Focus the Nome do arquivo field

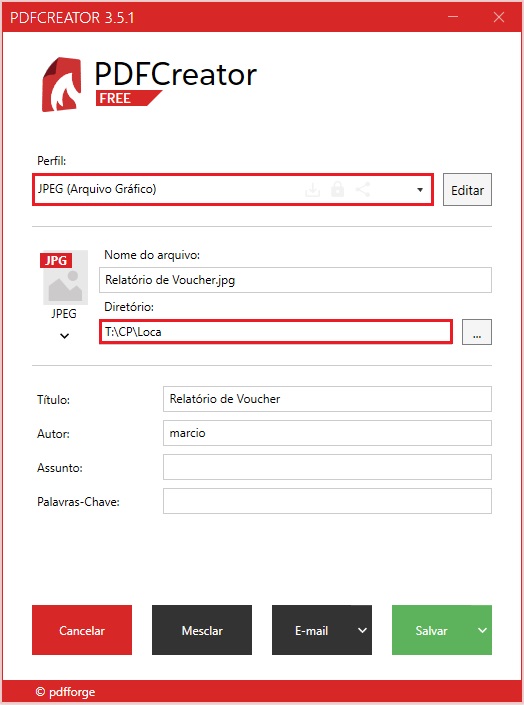296,280
